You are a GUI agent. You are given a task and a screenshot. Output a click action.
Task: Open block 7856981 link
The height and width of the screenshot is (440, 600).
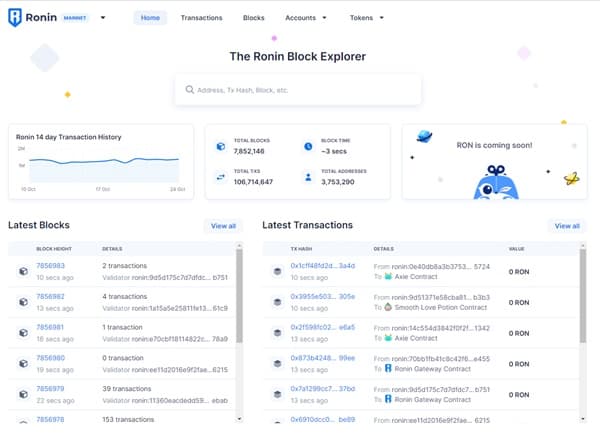pos(50,327)
